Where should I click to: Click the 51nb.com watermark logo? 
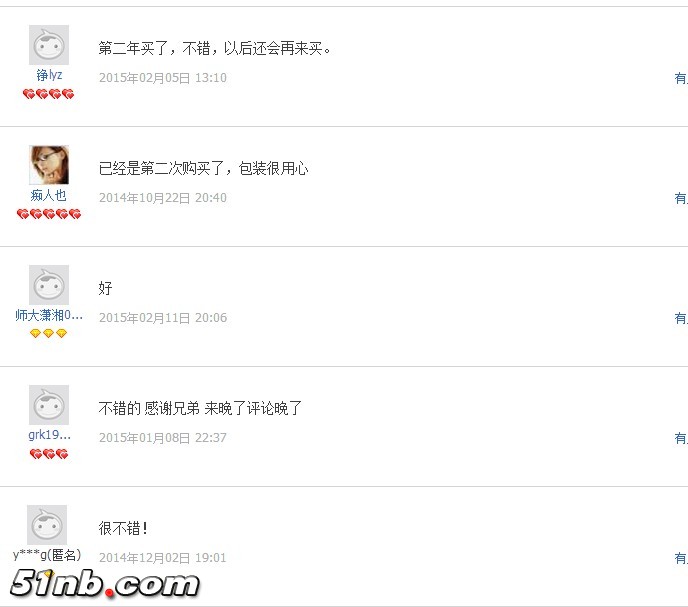pos(104,584)
